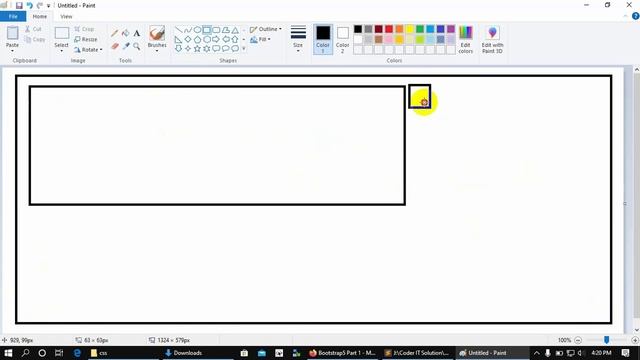Open the shape Outline dropdown
640x360 pixels.
266,29
